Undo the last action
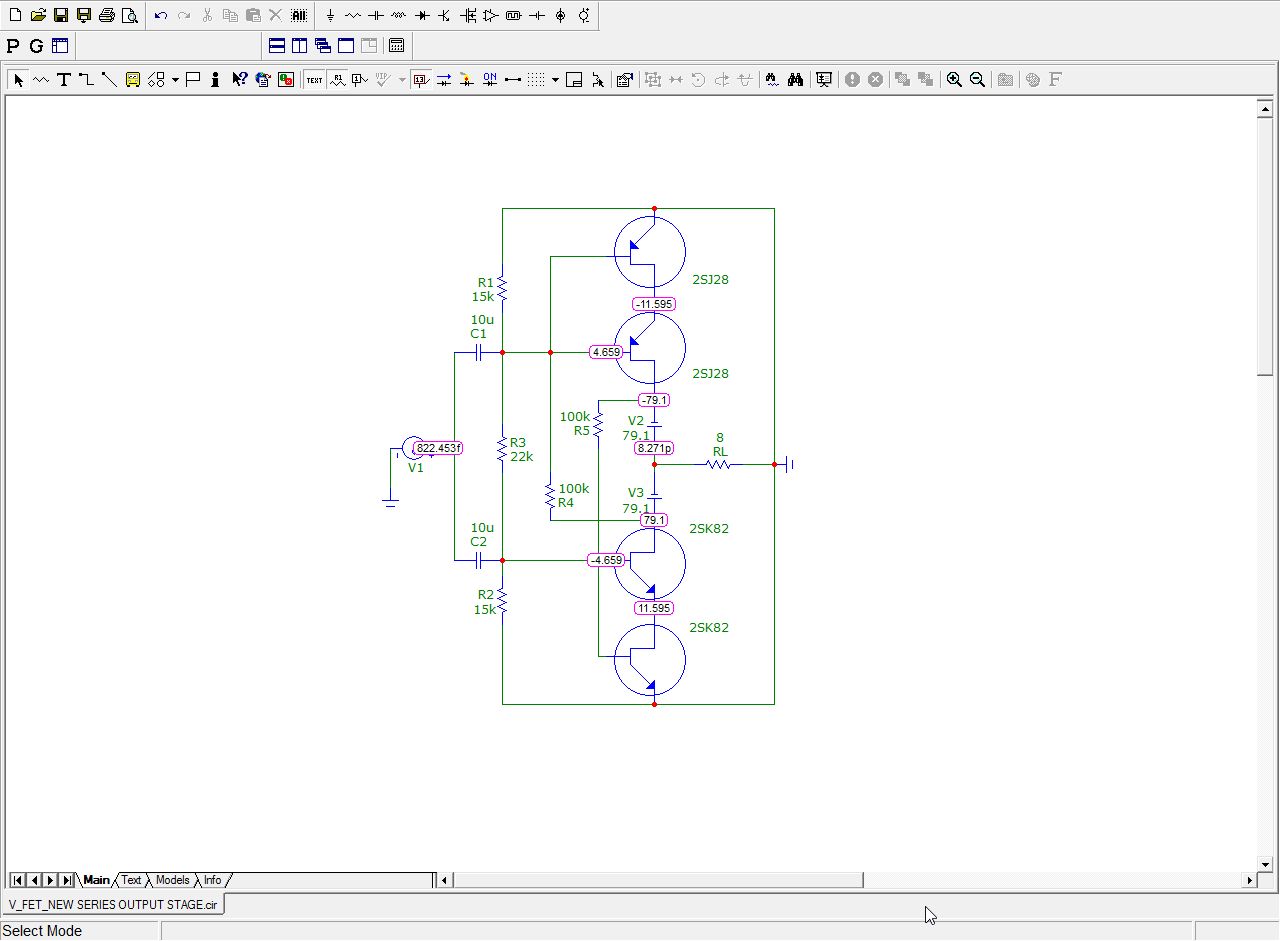The width and height of the screenshot is (1280, 941). click(x=161, y=16)
